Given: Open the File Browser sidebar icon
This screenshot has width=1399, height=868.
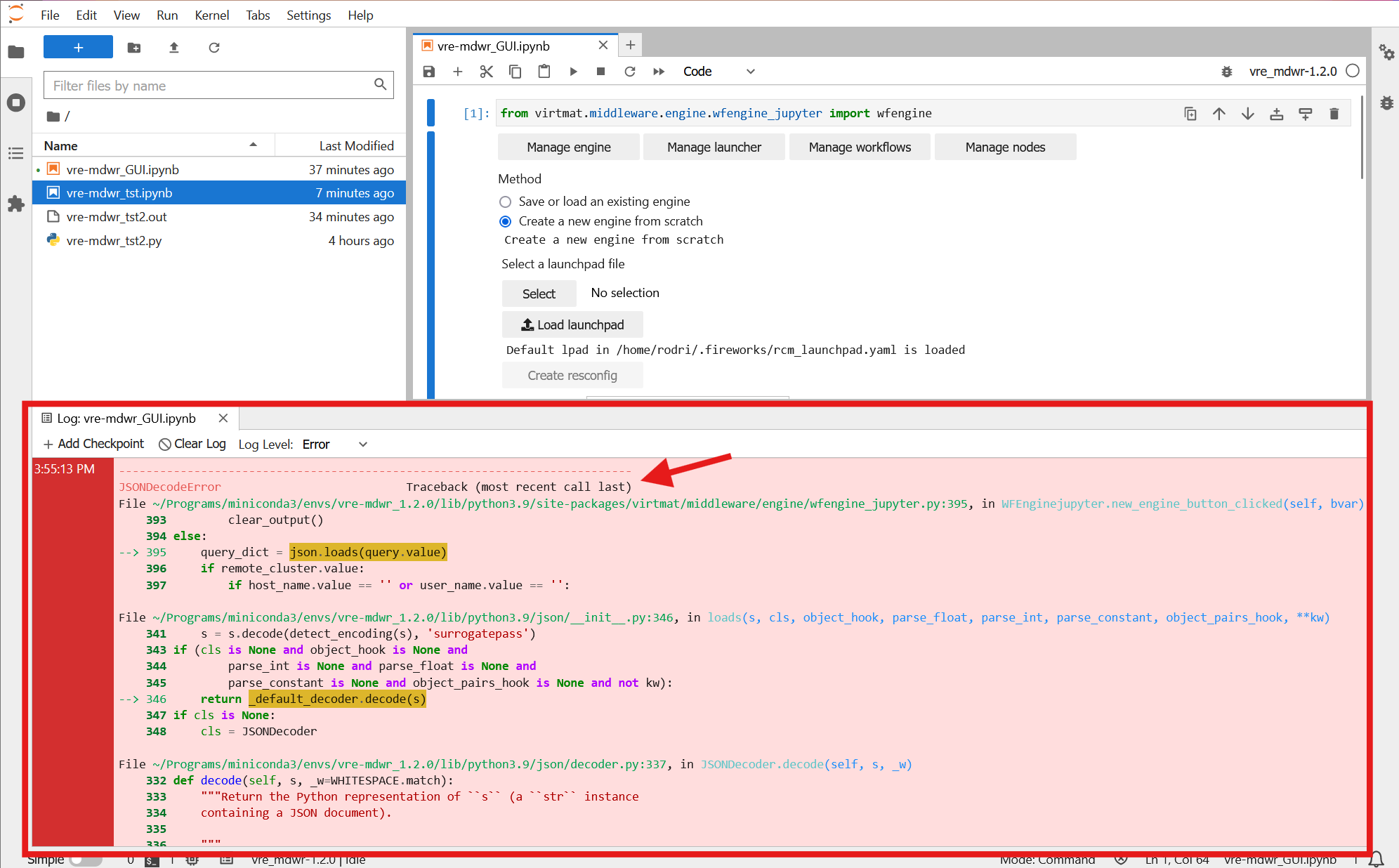Looking at the screenshot, I should (x=15, y=51).
